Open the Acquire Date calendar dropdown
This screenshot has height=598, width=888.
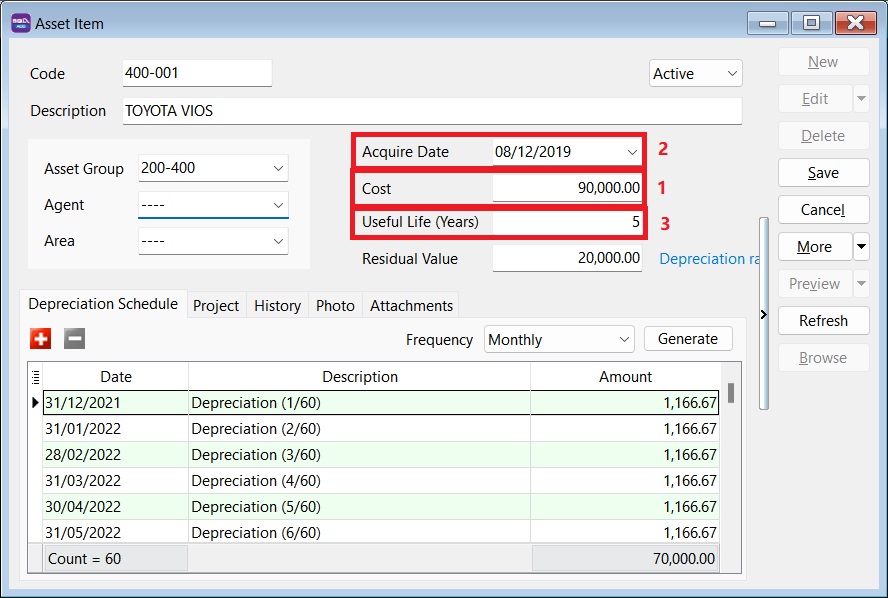tap(632, 152)
